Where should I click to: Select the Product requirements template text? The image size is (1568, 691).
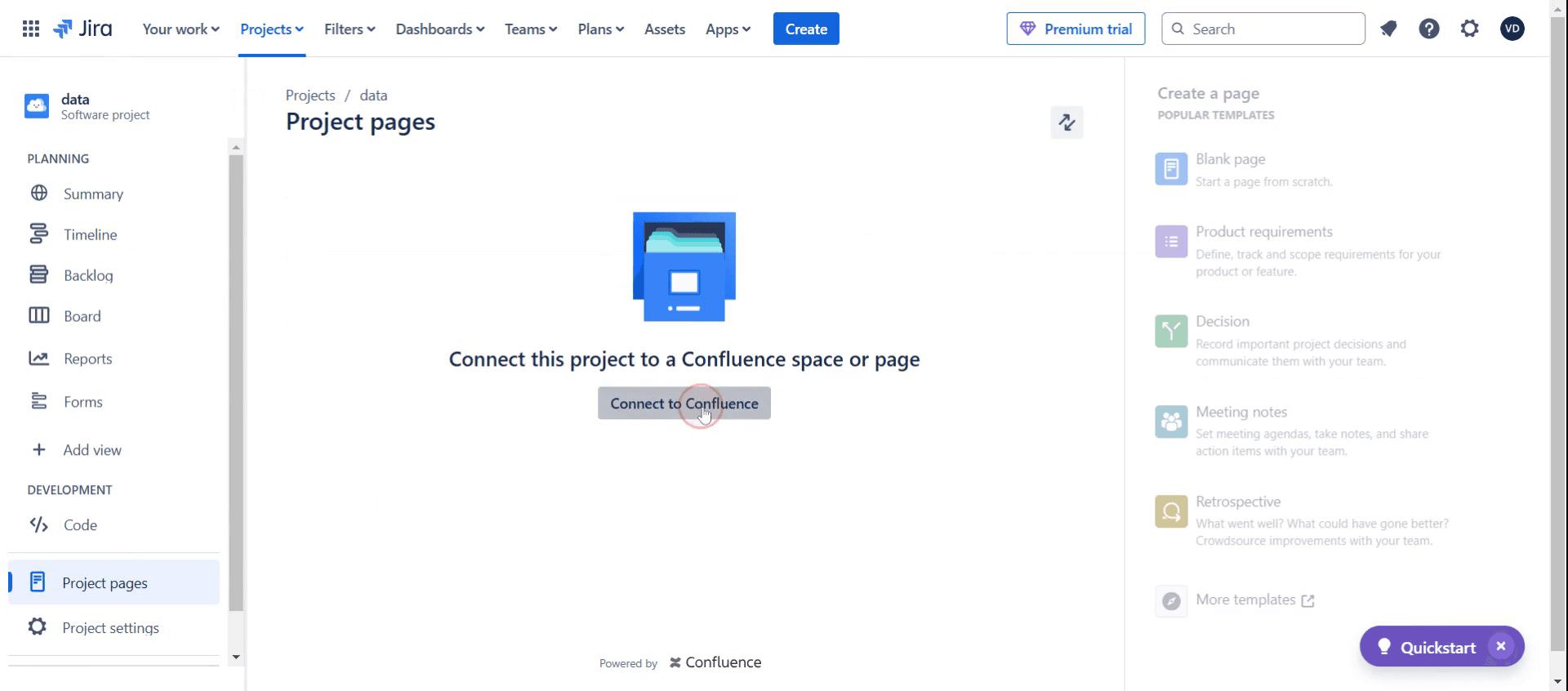1264,232
